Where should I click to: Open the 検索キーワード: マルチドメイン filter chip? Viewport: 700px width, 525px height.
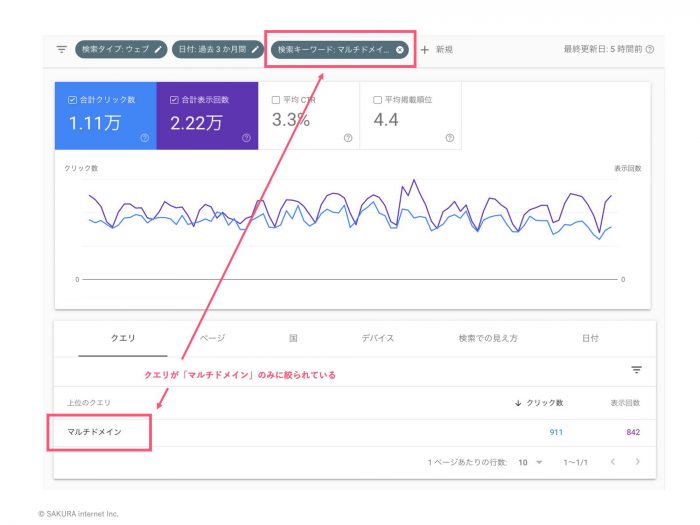tap(340, 50)
